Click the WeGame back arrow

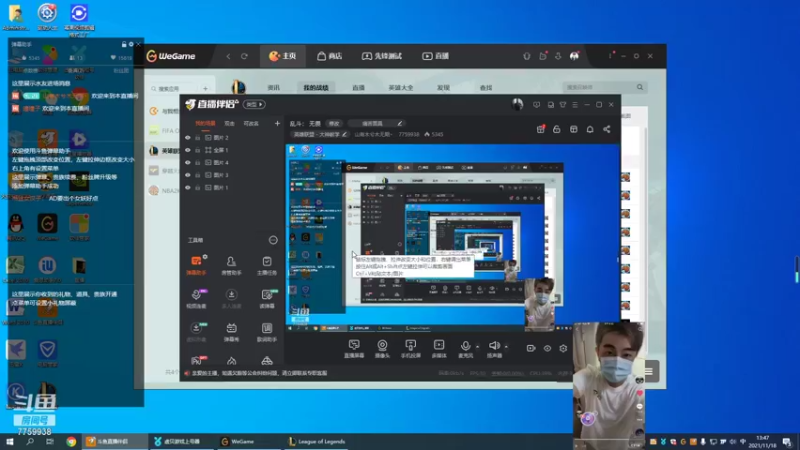click(228, 56)
